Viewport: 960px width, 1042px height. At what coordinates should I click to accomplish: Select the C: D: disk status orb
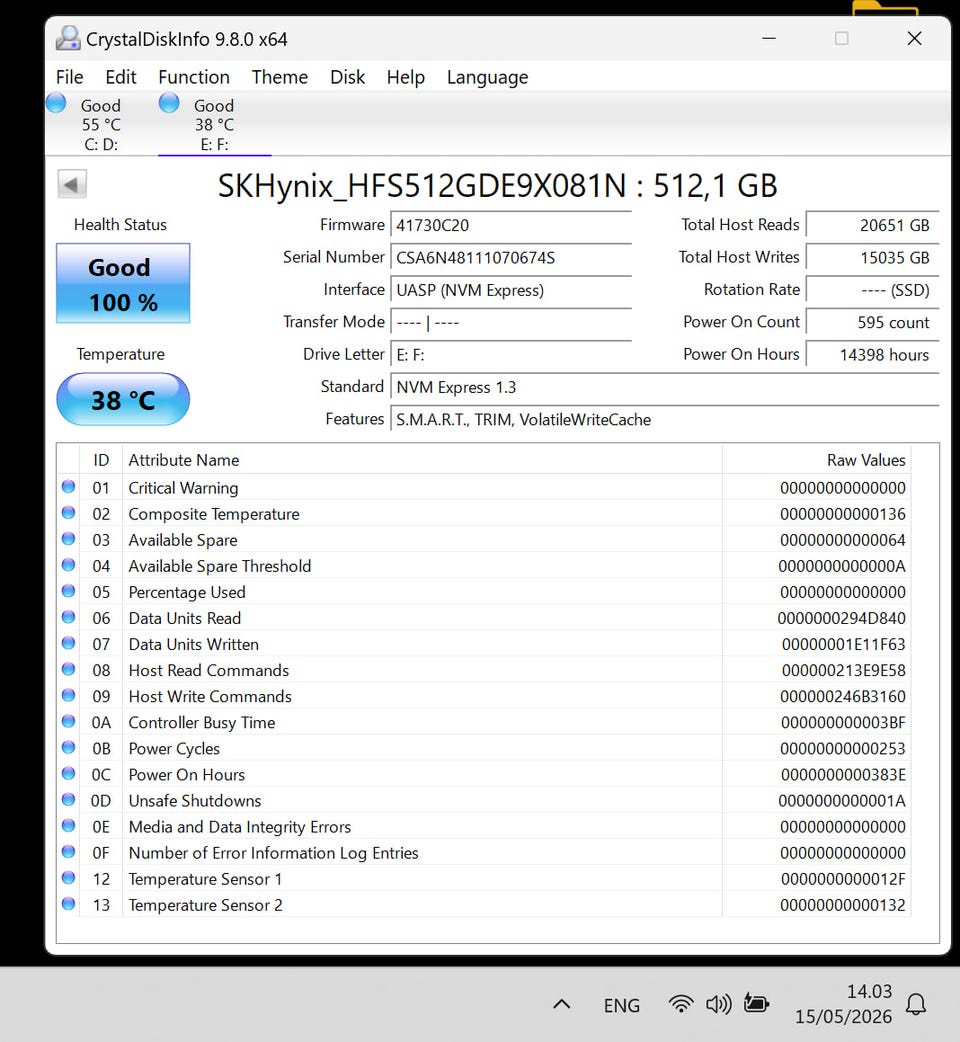[x=56, y=103]
